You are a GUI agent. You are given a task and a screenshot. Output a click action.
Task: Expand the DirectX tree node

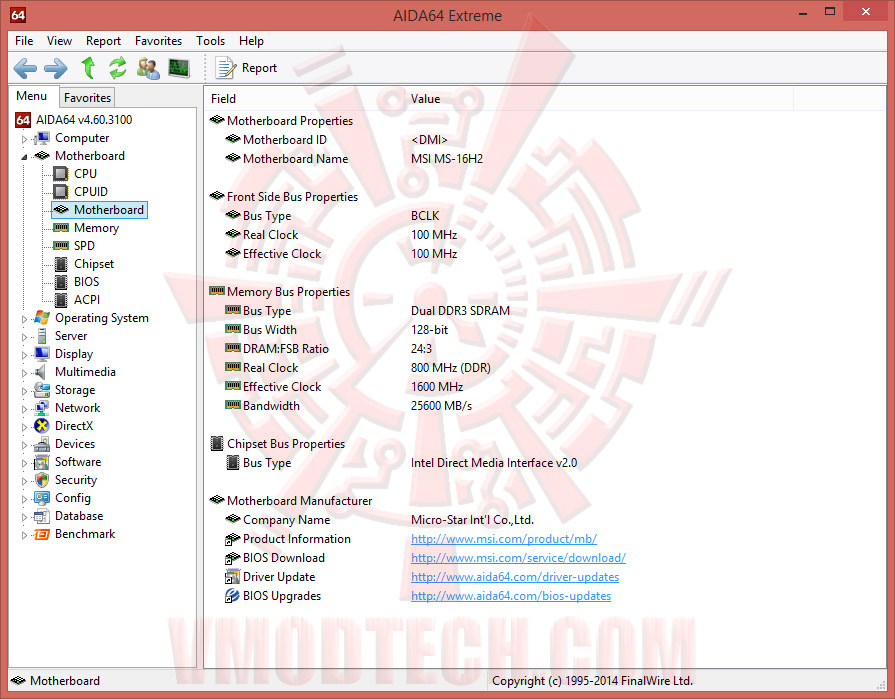(x=24, y=427)
